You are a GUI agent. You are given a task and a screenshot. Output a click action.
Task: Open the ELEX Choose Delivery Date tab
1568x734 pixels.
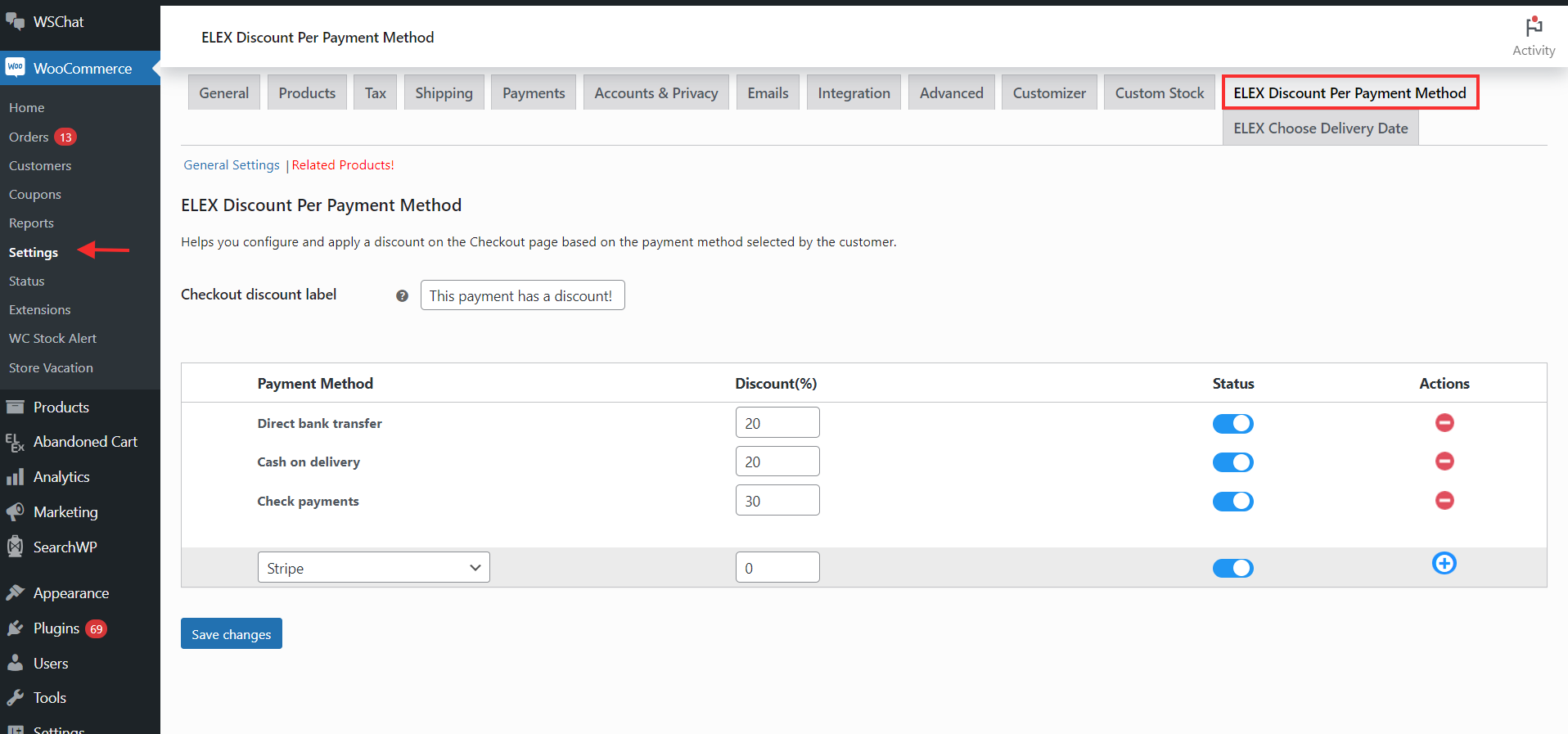coord(1321,128)
